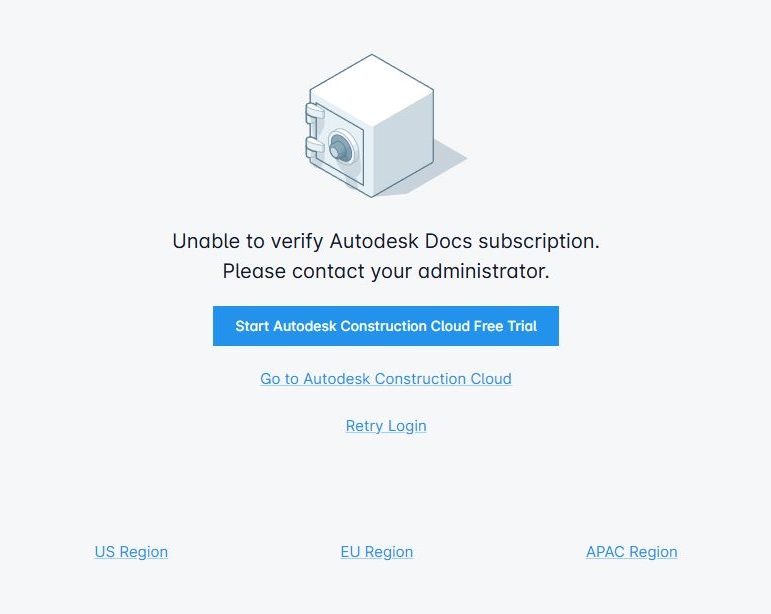Click the shadow behind the safe

445,160
